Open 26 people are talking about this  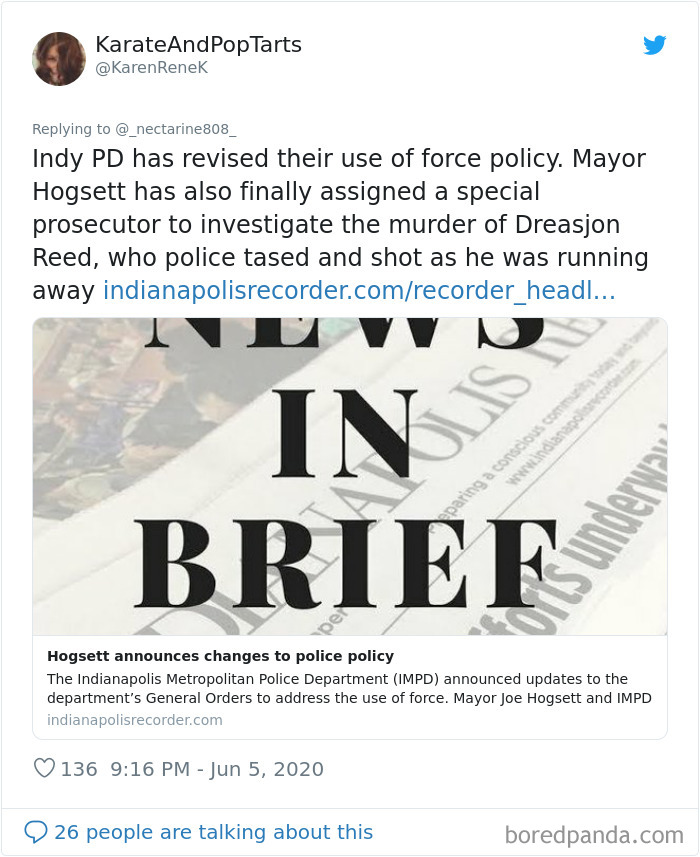213,832
